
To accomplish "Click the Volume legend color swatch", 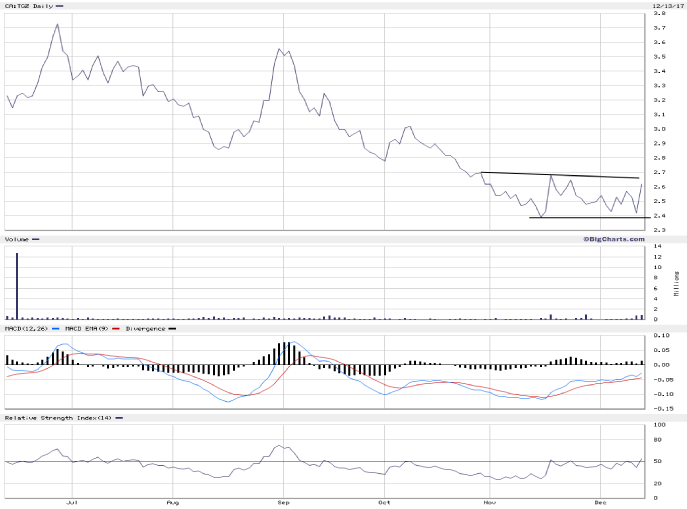I will (x=36, y=239).
